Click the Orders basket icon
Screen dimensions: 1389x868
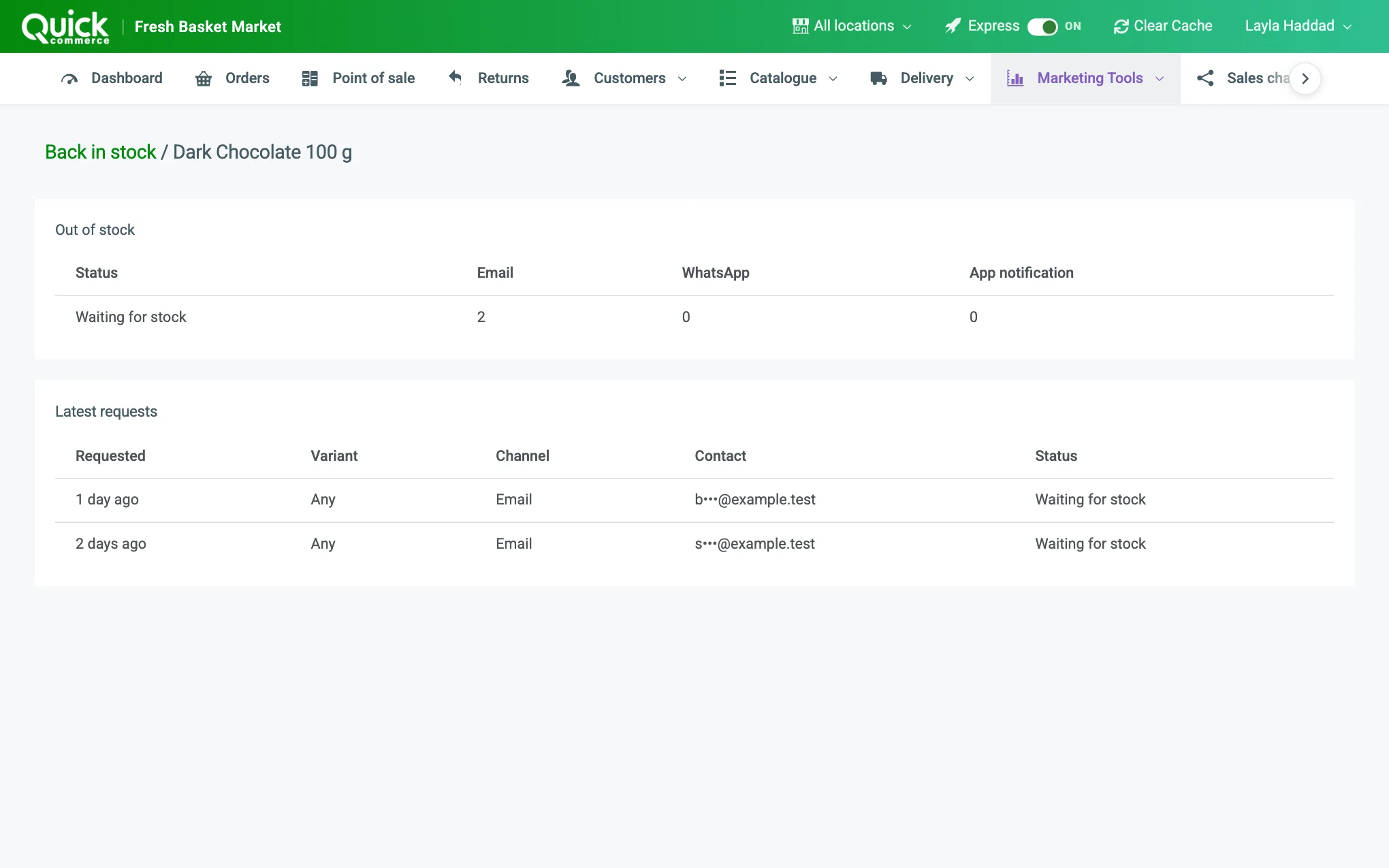[204, 79]
